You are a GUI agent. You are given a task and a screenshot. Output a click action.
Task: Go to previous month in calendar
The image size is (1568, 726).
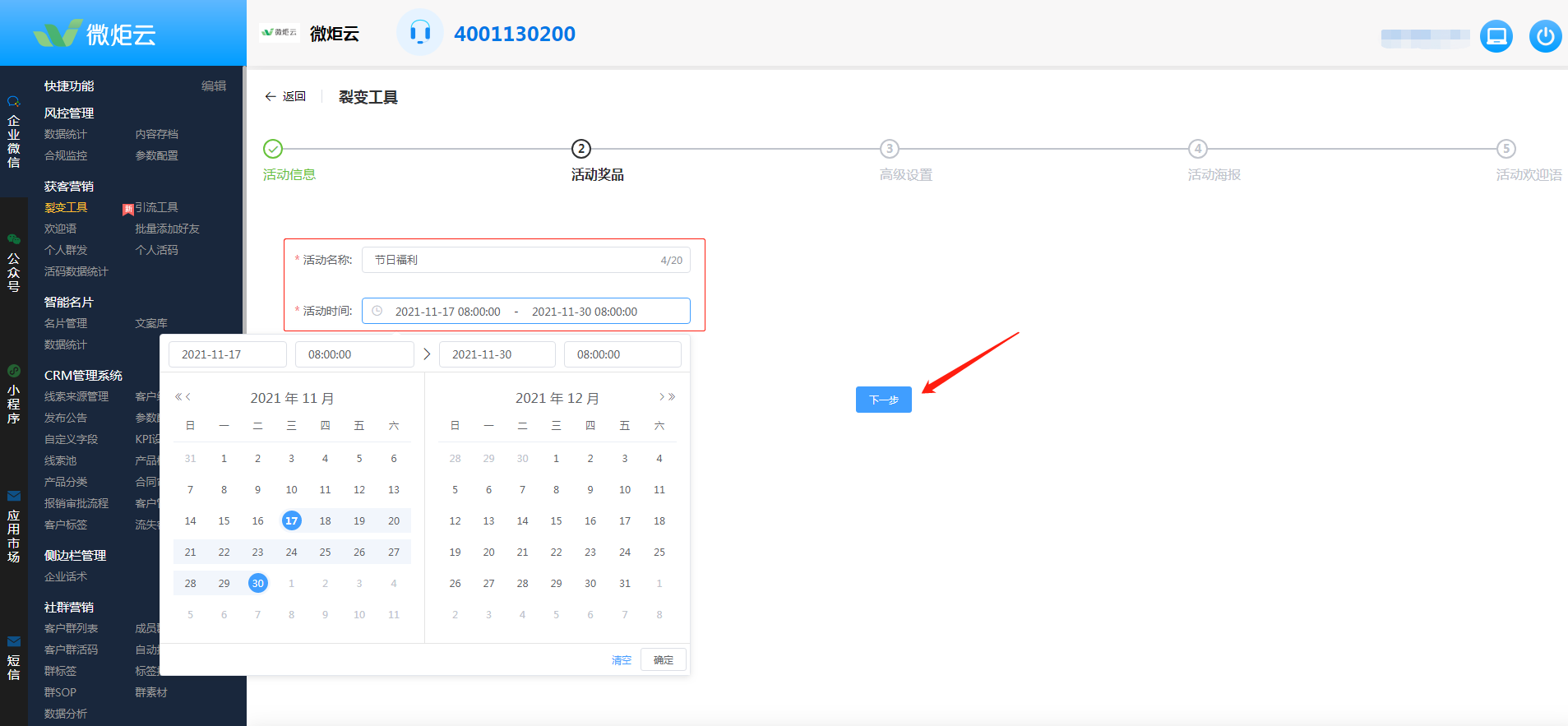coord(188,397)
